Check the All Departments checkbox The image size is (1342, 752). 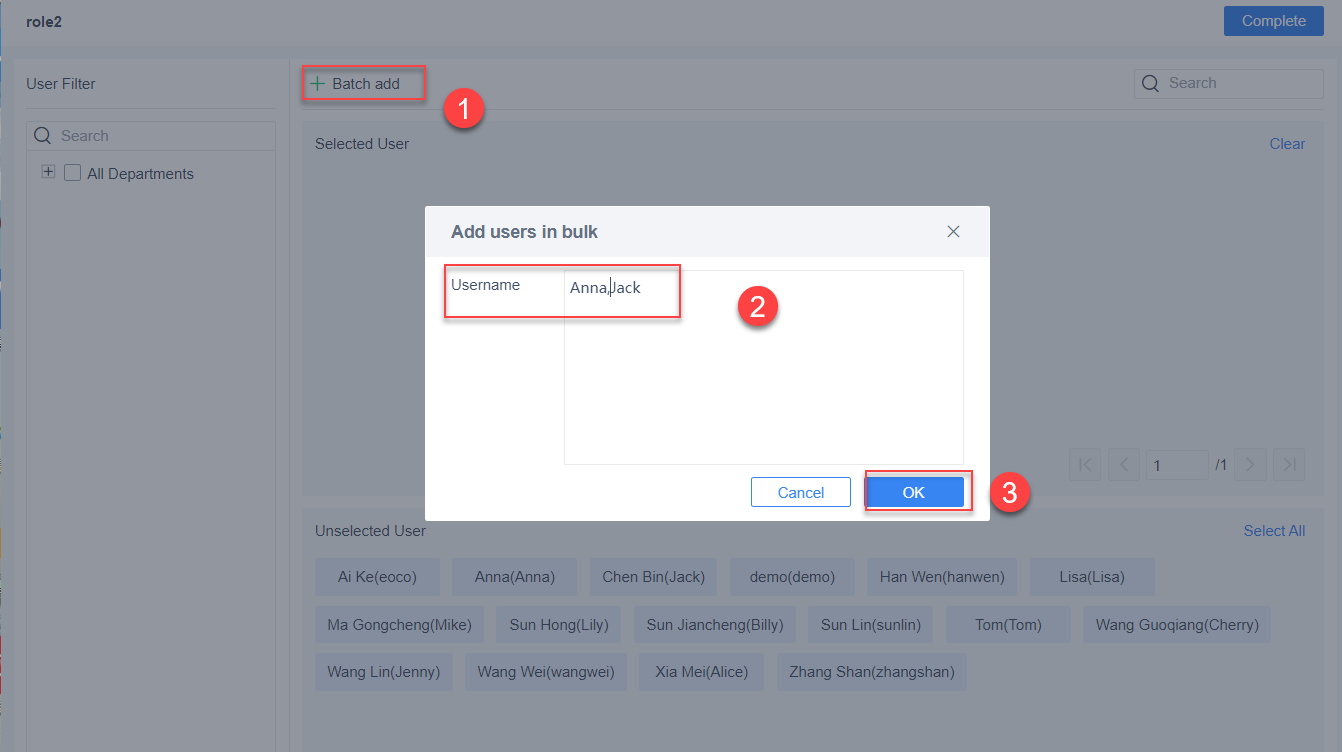coord(72,173)
